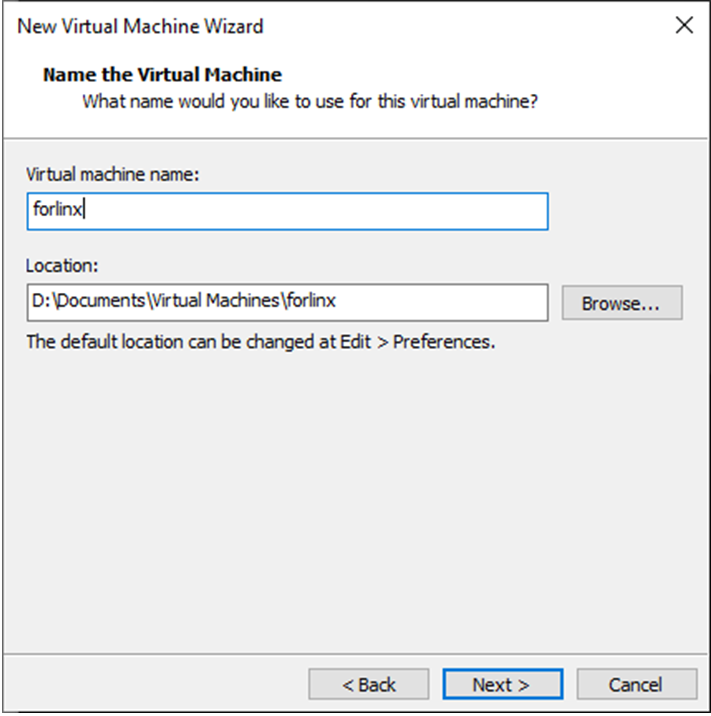This screenshot has height=716, width=711.
Task: Proceed with the Next > button
Action: click(502, 684)
